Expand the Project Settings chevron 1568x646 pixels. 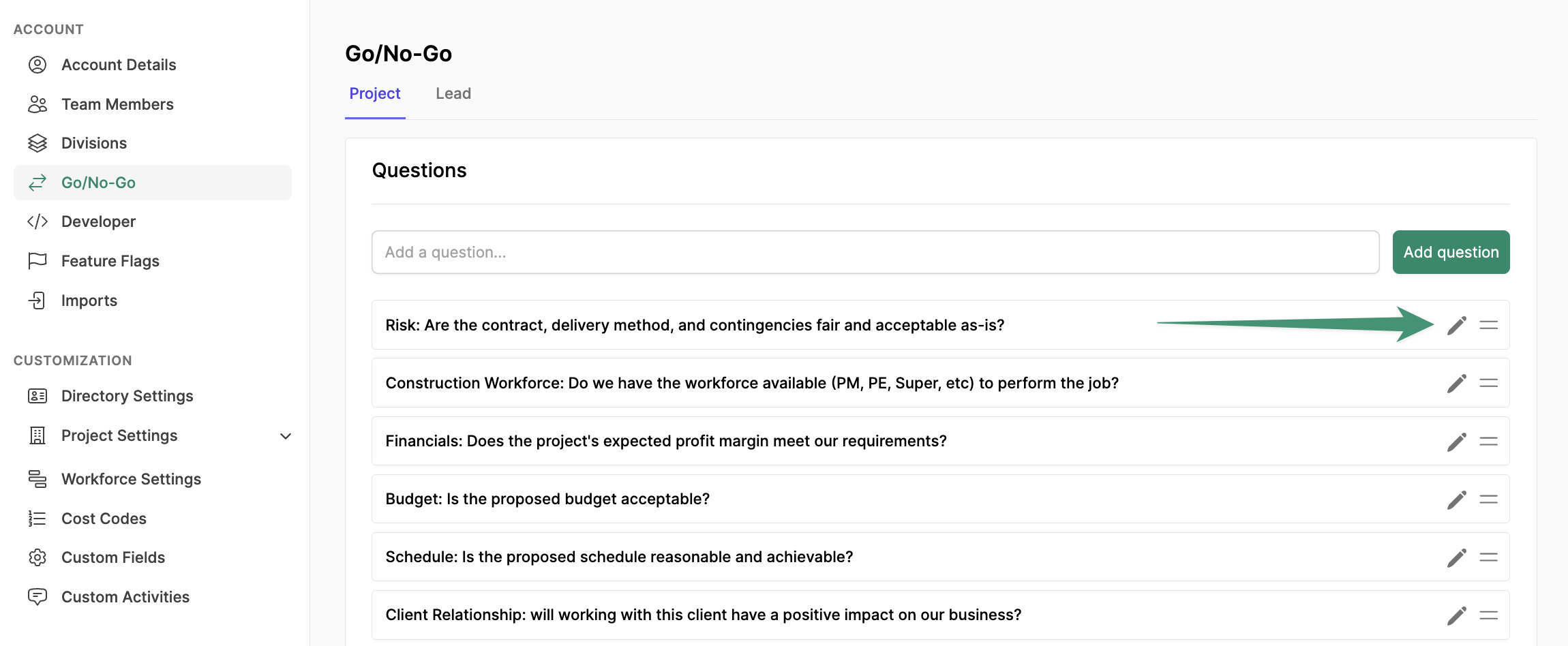point(286,436)
